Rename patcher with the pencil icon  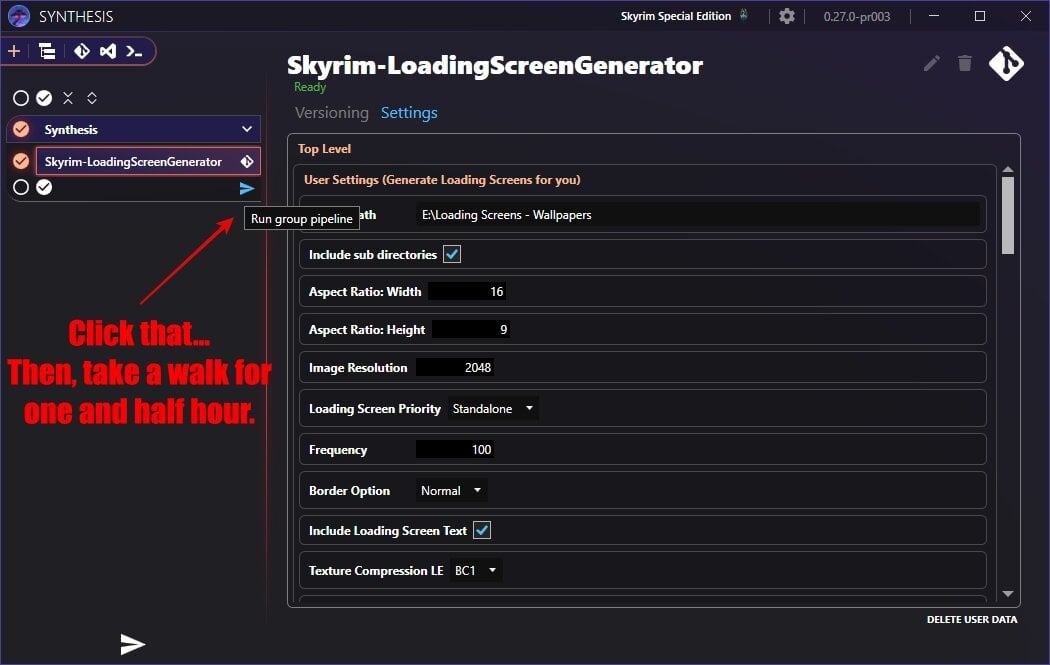click(x=931, y=64)
